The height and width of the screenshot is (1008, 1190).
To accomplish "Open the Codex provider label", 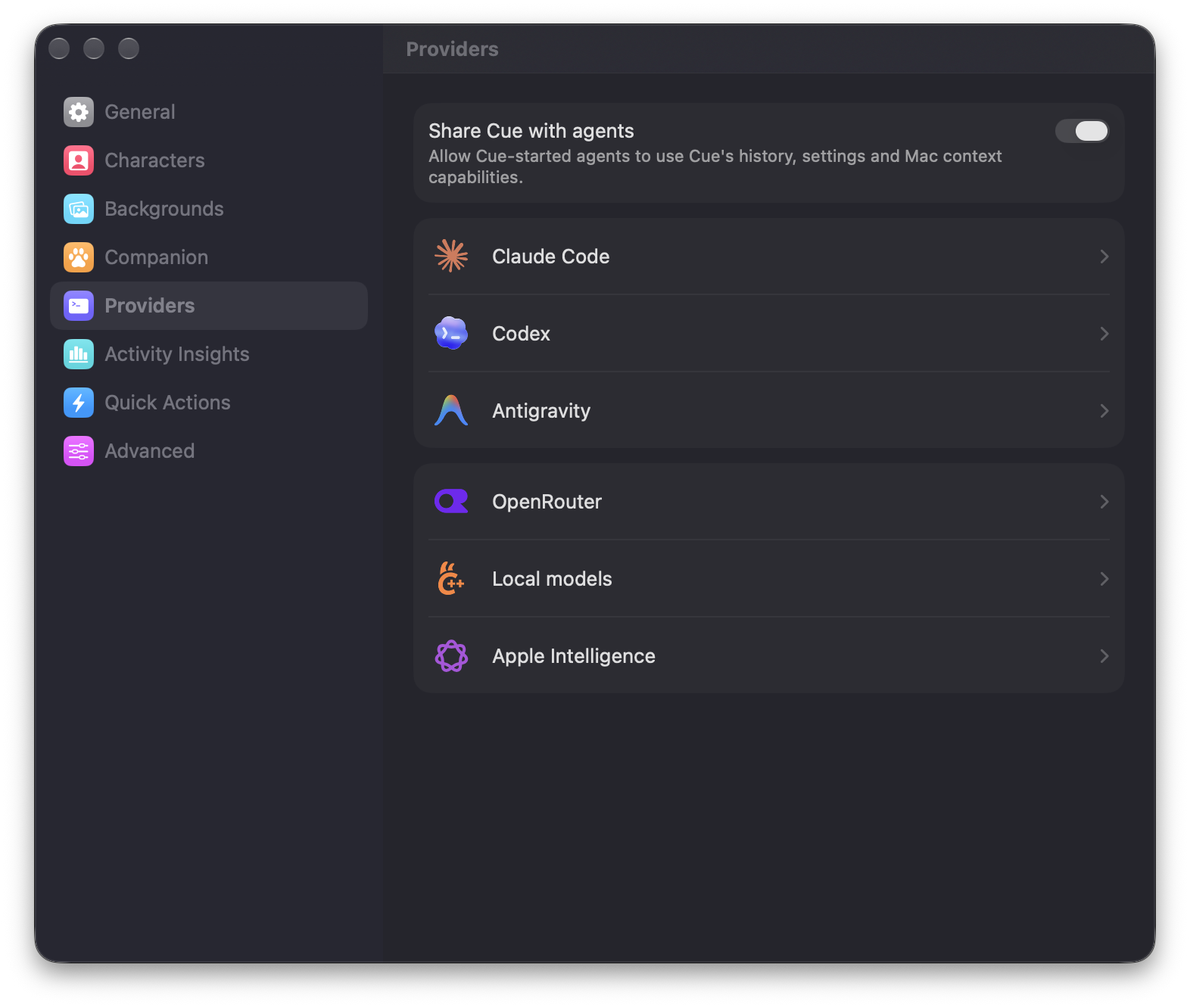I will click(x=521, y=334).
